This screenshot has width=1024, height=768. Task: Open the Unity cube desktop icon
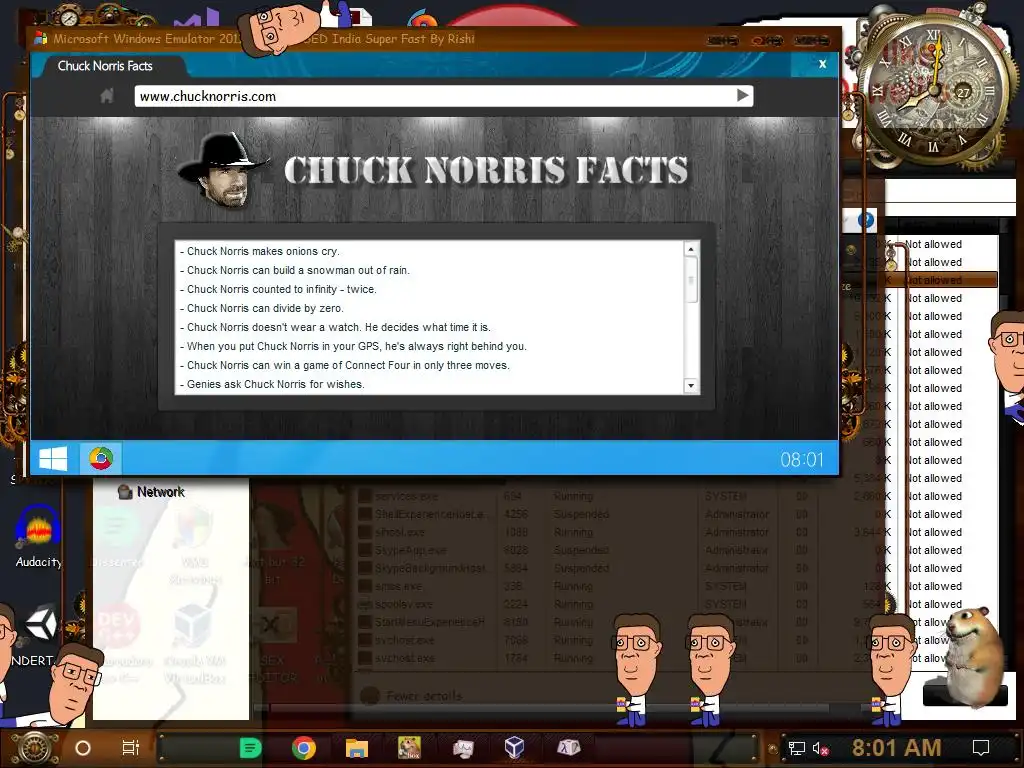point(42,624)
